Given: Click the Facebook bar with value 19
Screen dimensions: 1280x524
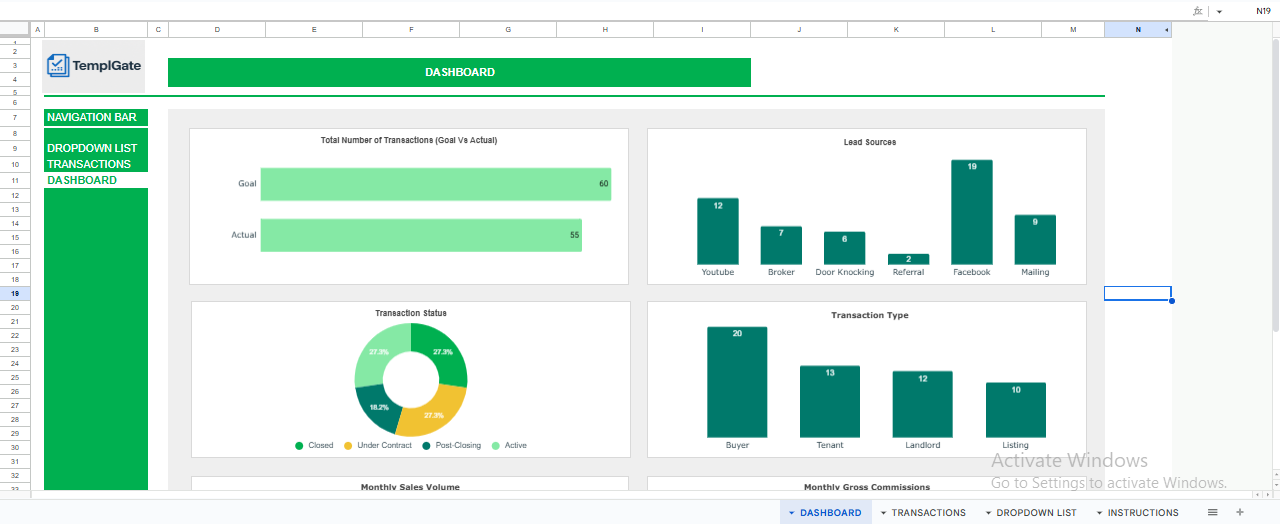Looking at the screenshot, I should click(x=972, y=212).
